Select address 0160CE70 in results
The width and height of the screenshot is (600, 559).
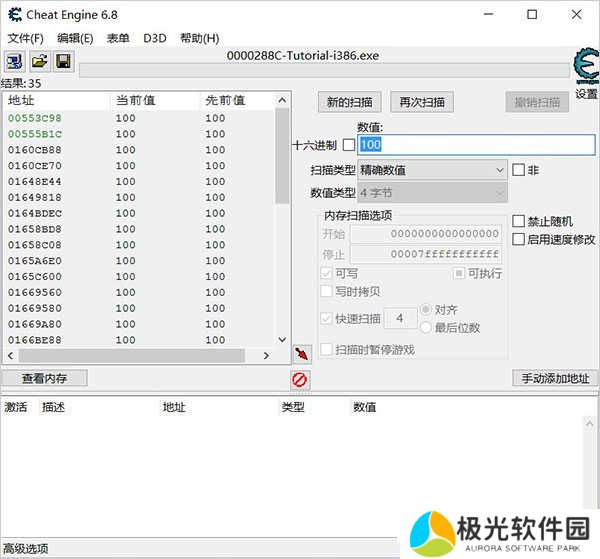[x=35, y=166]
